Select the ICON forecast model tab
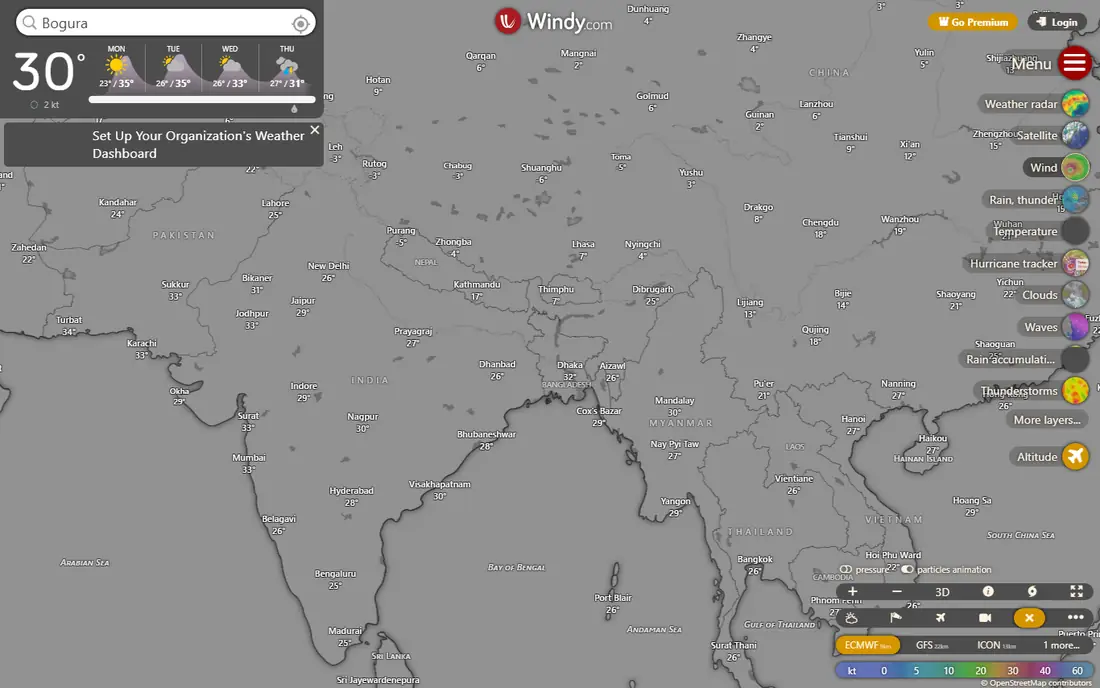The image size is (1100, 688). pyautogui.click(x=996, y=645)
